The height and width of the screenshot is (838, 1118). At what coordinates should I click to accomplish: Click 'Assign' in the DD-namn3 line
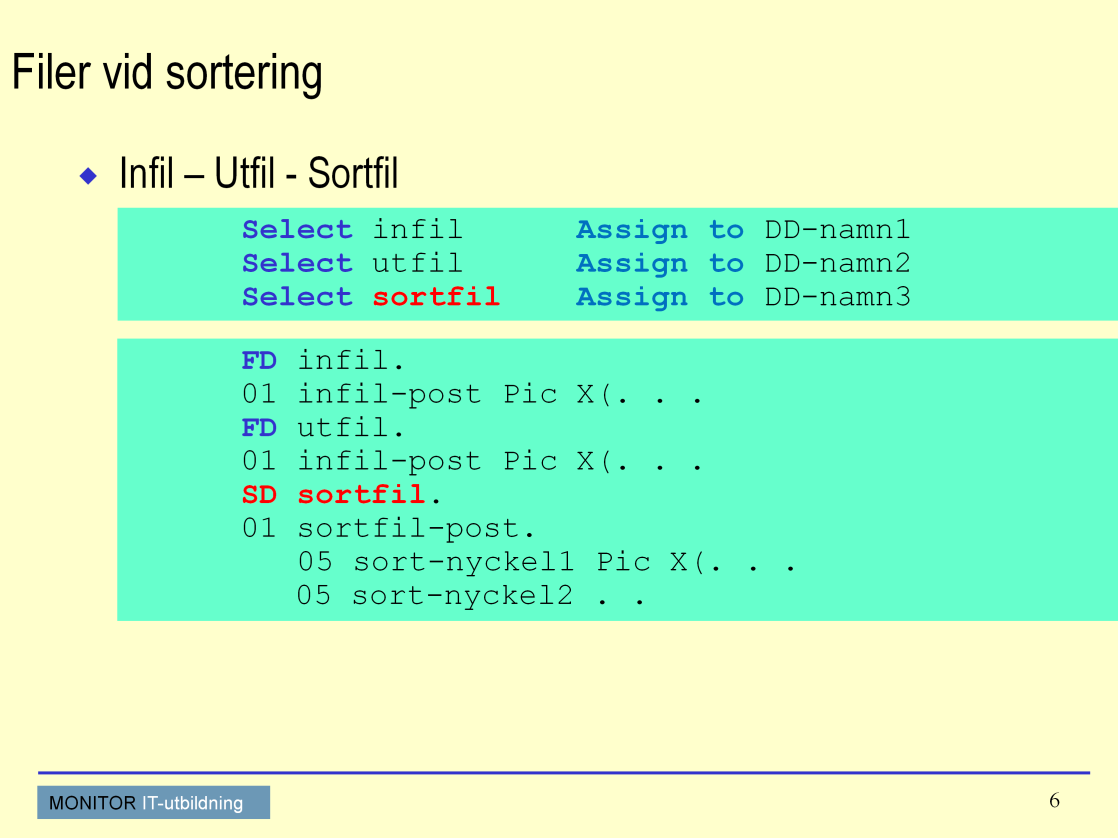click(x=632, y=297)
